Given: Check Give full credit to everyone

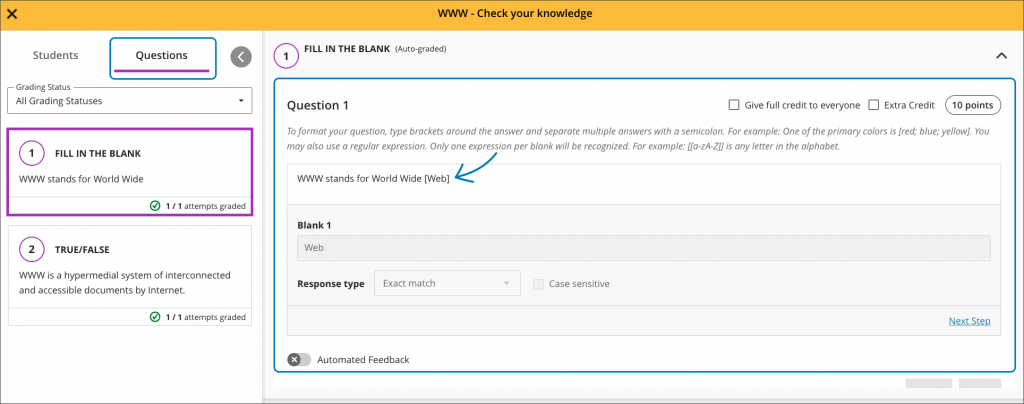Looking at the screenshot, I should coord(734,105).
